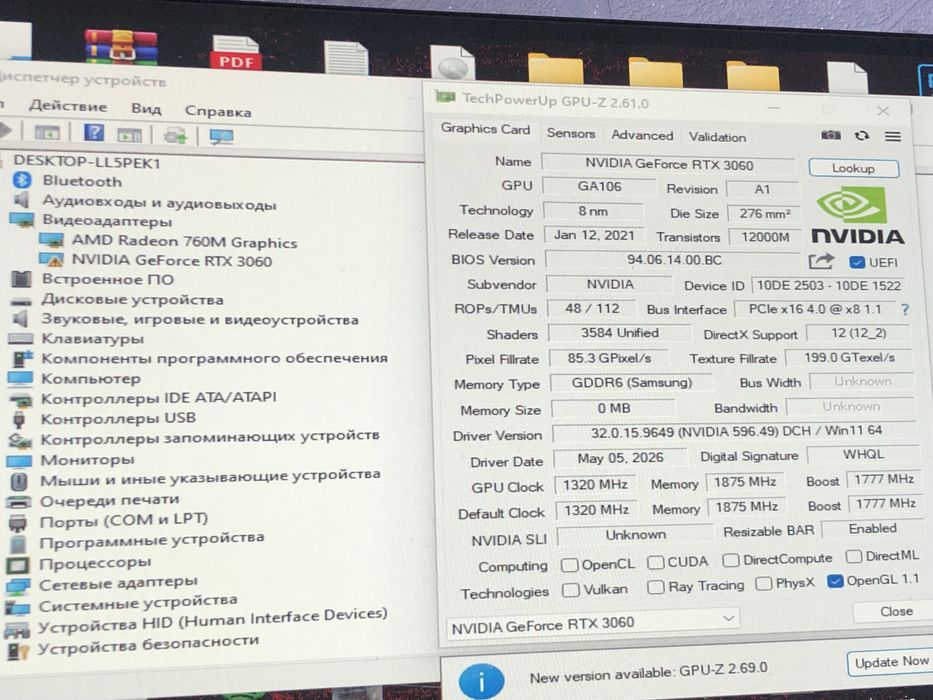Select Аудиовходы и аудиовыходы node

point(159,202)
